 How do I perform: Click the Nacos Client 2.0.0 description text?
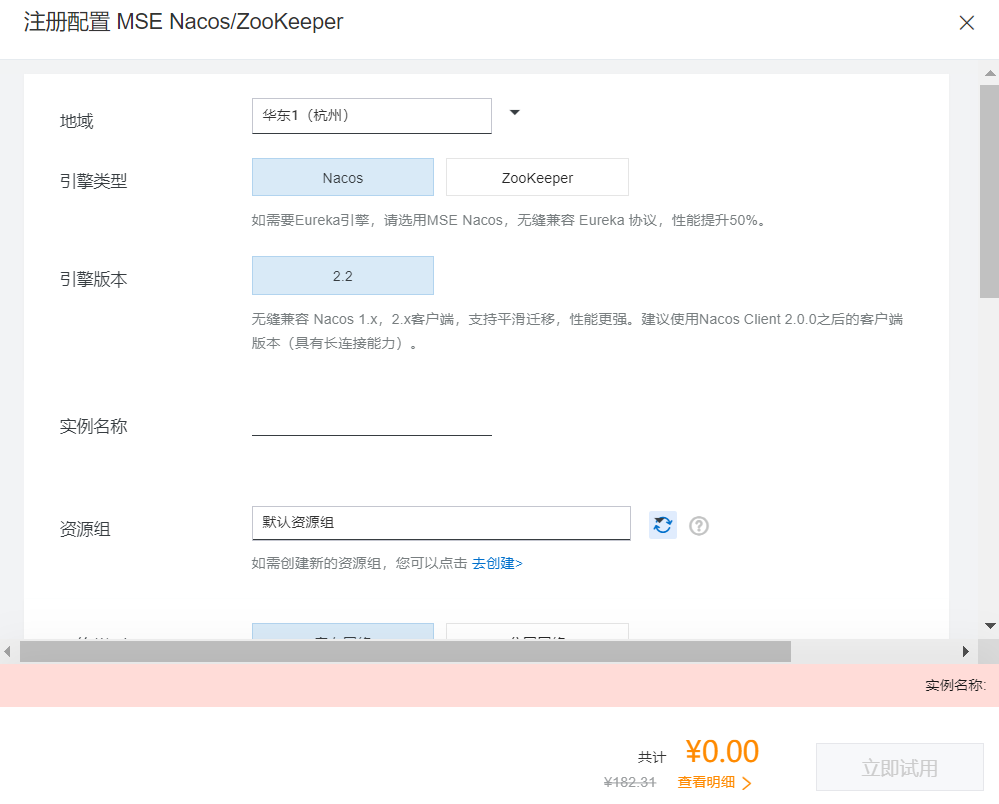pos(577,331)
